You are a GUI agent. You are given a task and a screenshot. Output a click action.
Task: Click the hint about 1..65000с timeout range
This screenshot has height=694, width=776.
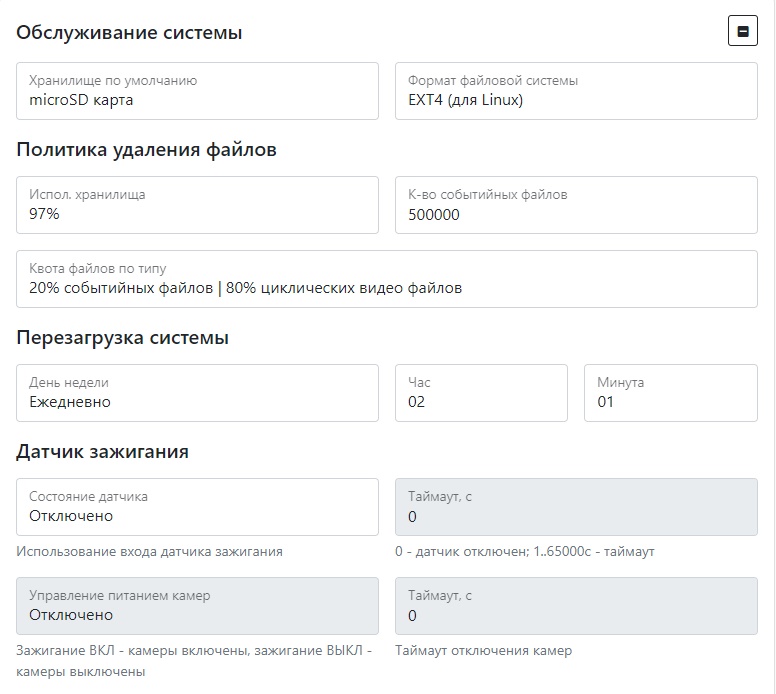[524, 551]
